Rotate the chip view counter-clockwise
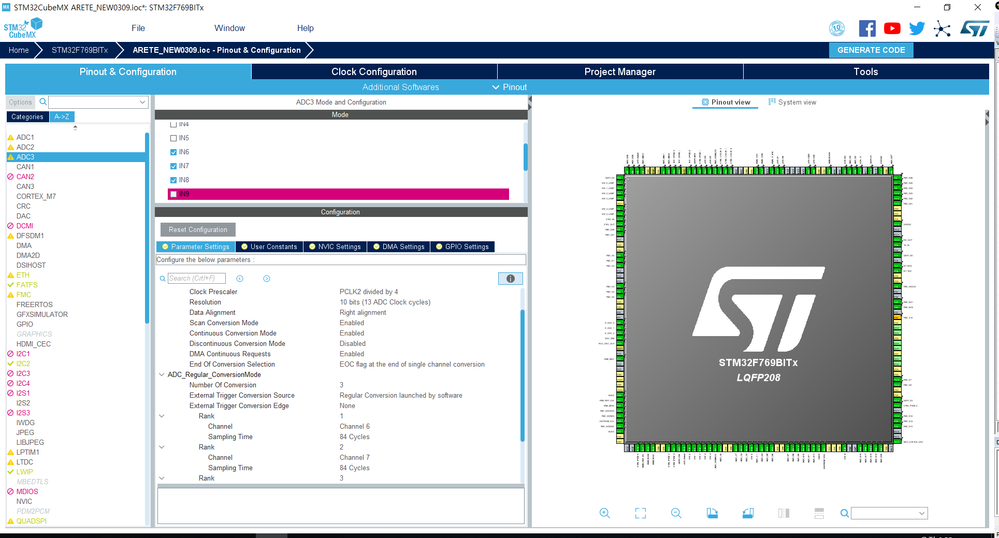Screen dimensions: 999x538 (748, 513)
